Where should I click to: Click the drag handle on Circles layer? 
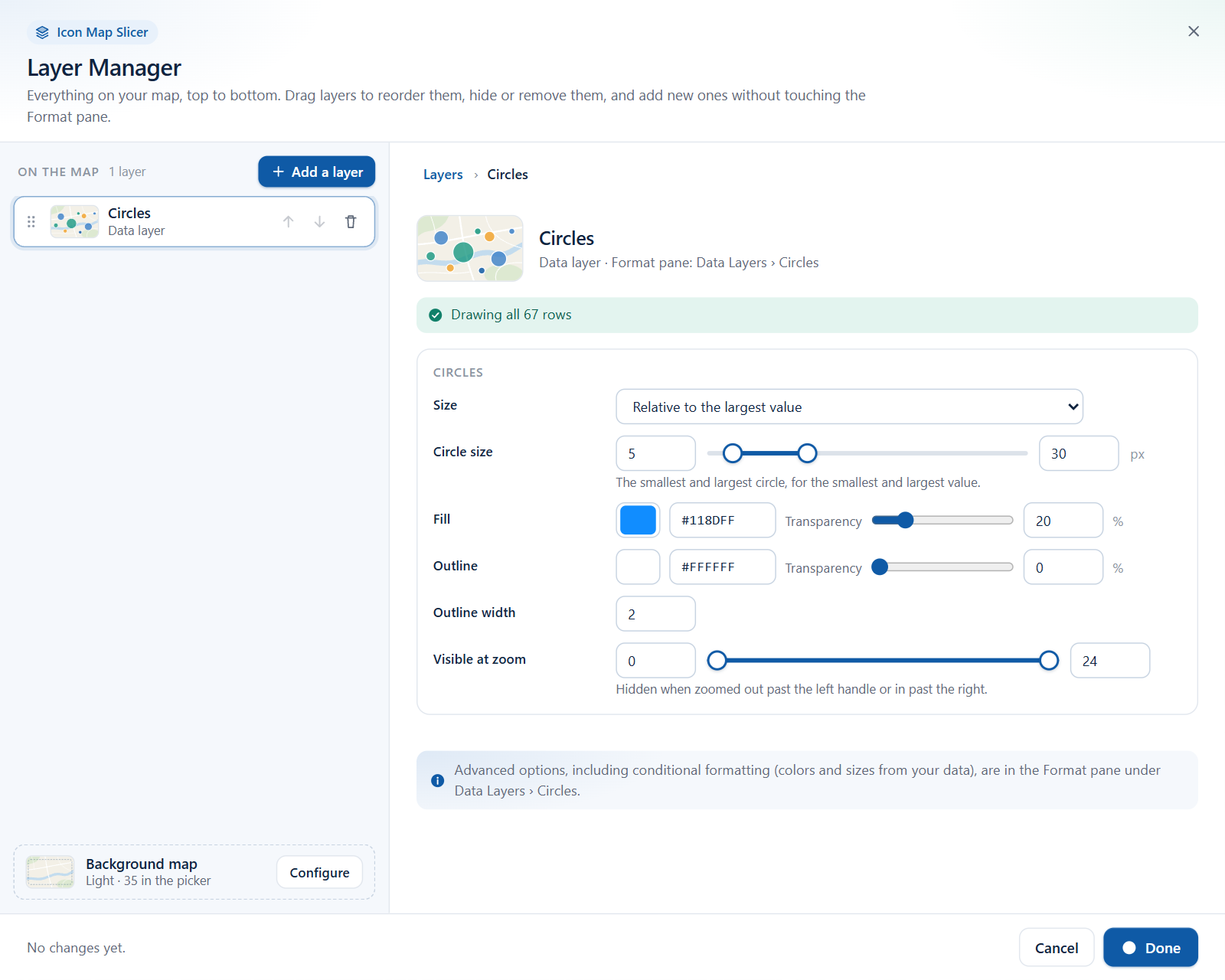point(31,222)
